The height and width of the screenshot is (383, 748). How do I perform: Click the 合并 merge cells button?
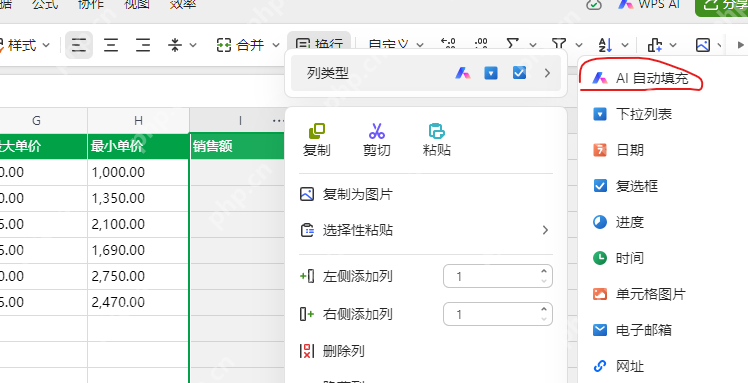tap(240, 45)
